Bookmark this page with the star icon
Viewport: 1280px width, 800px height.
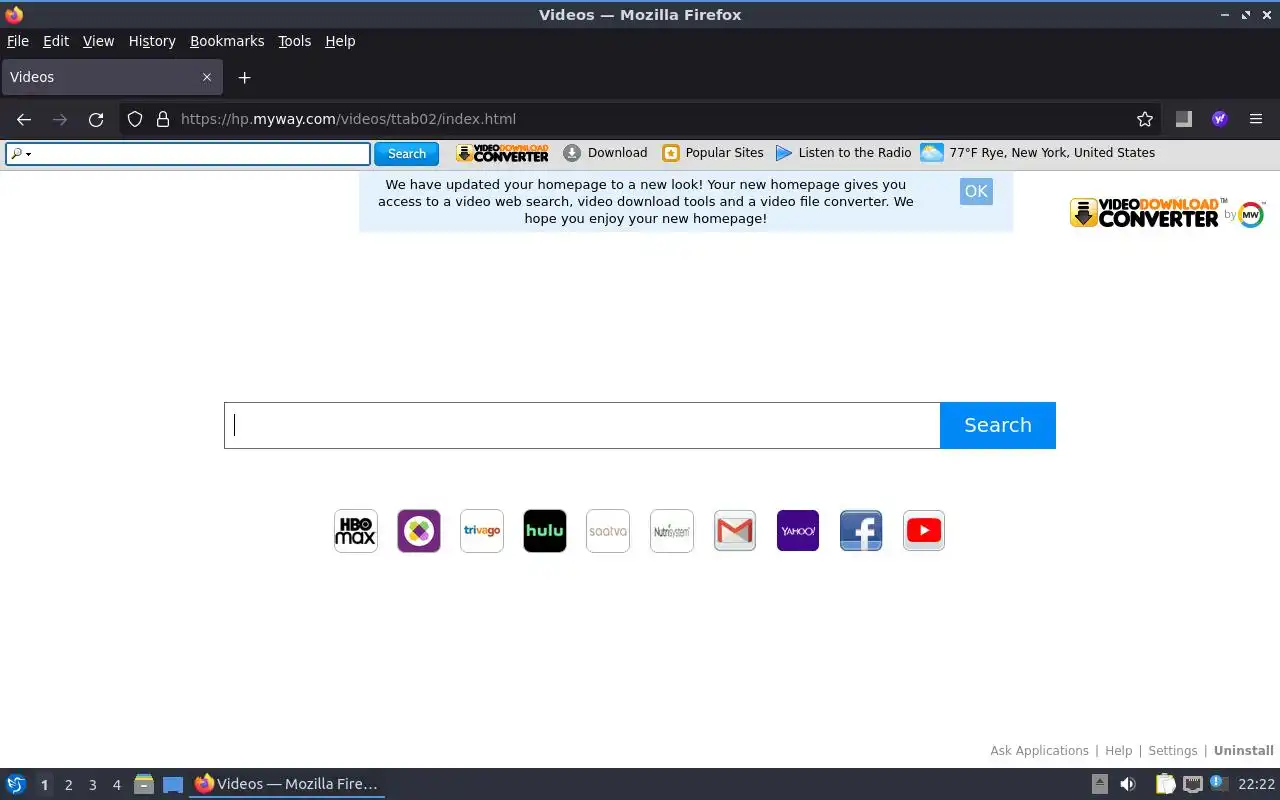pos(1145,119)
